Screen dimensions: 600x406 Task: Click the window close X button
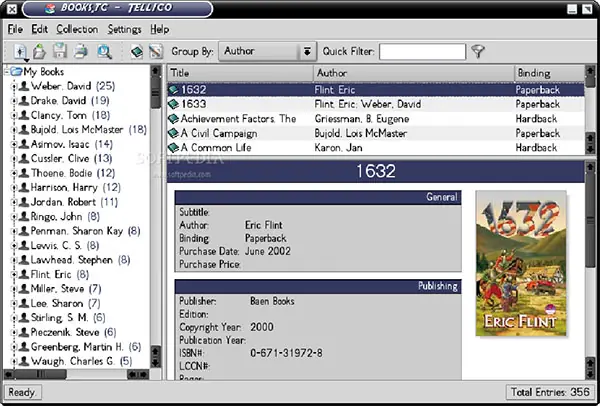coord(12,9)
